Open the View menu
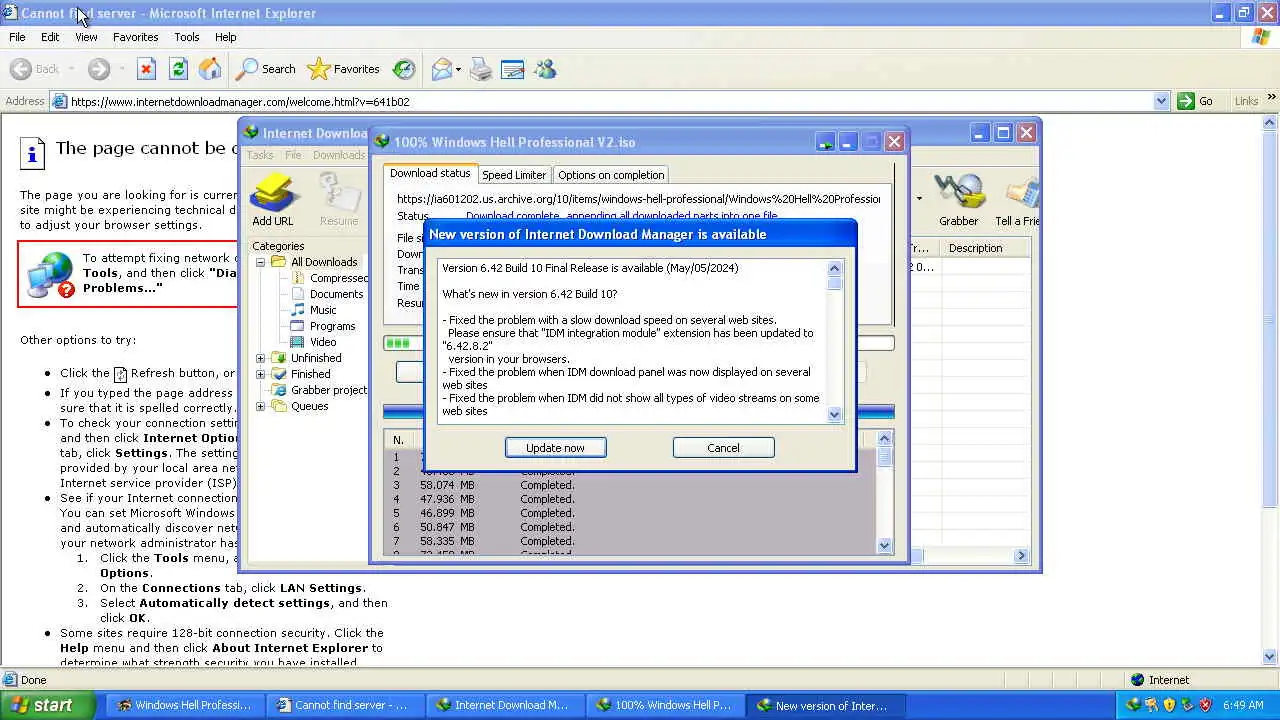This screenshot has width=1280, height=720. click(86, 37)
